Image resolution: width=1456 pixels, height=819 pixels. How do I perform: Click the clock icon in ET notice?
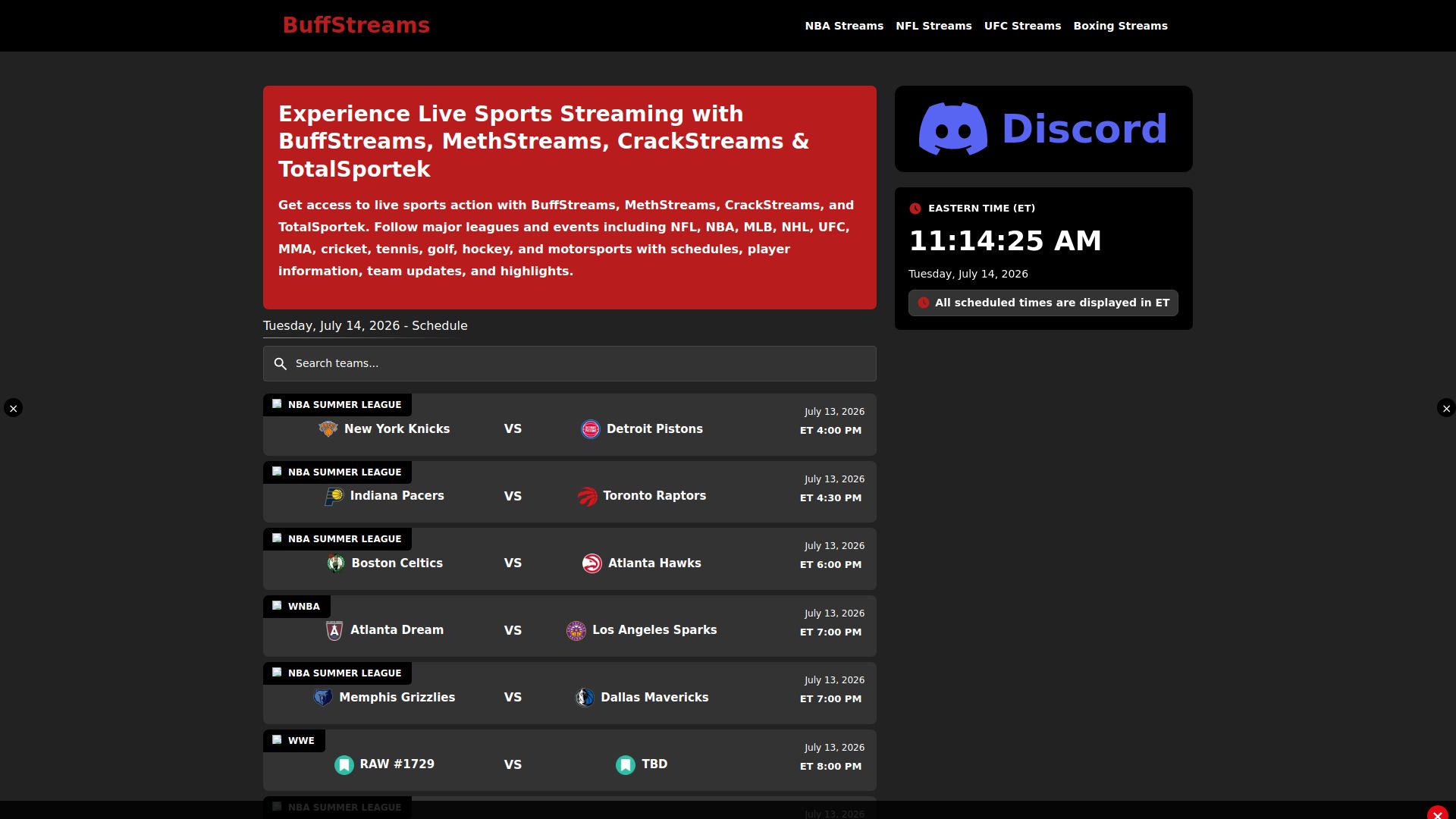(x=923, y=303)
